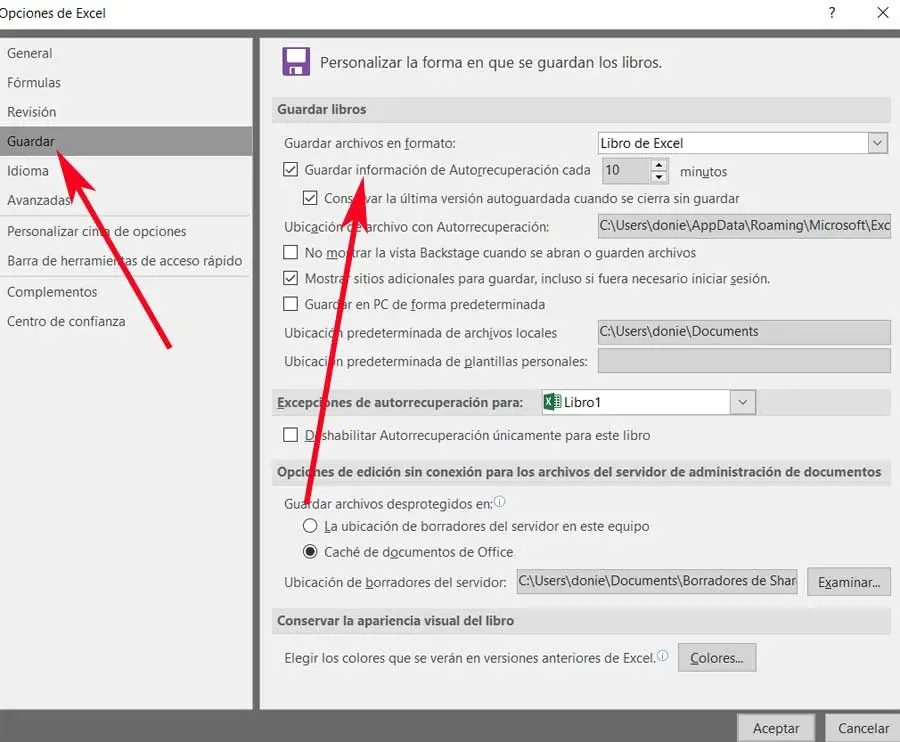Toggle Guardar información de Autorrecuperación checkbox

[x=290, y=169]
